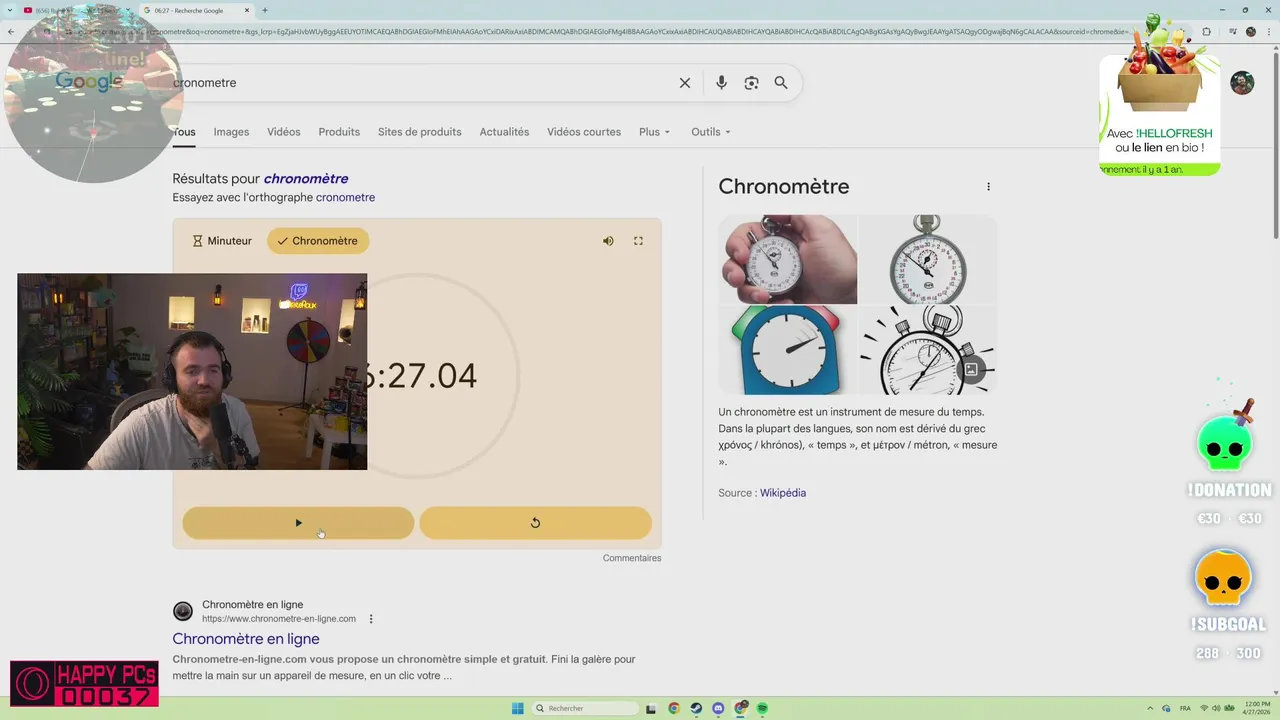
Task: Open the Commentaires feedback link
Action: click(632, 558)
